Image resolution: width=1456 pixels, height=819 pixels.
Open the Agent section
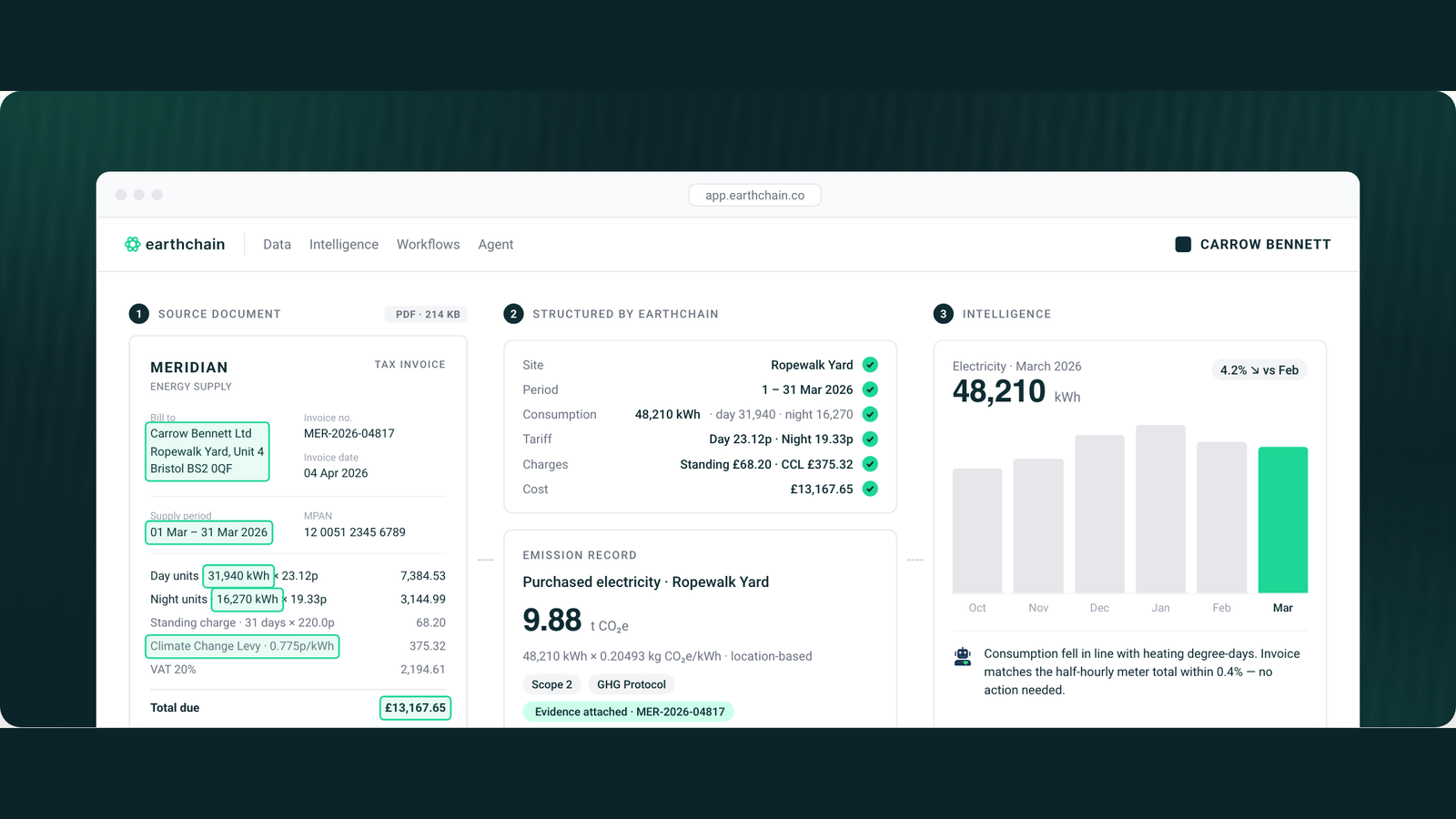click(496, 244)
